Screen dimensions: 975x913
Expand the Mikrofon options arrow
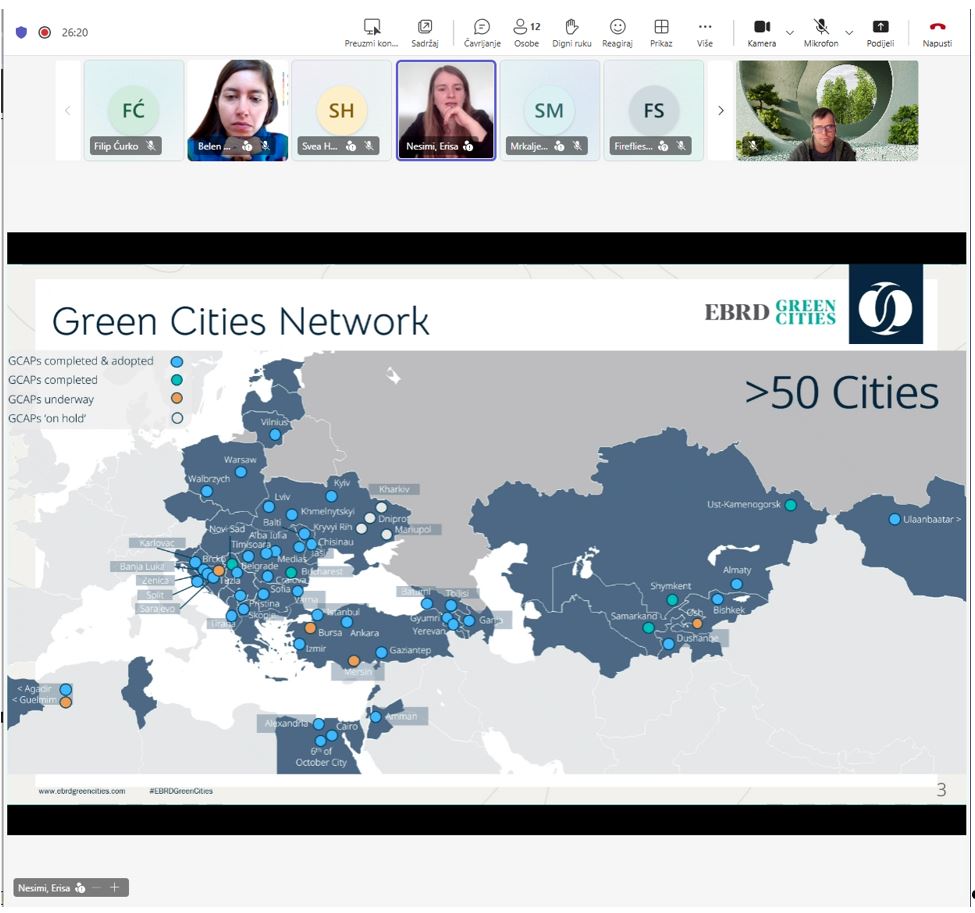tap(849, 32)
